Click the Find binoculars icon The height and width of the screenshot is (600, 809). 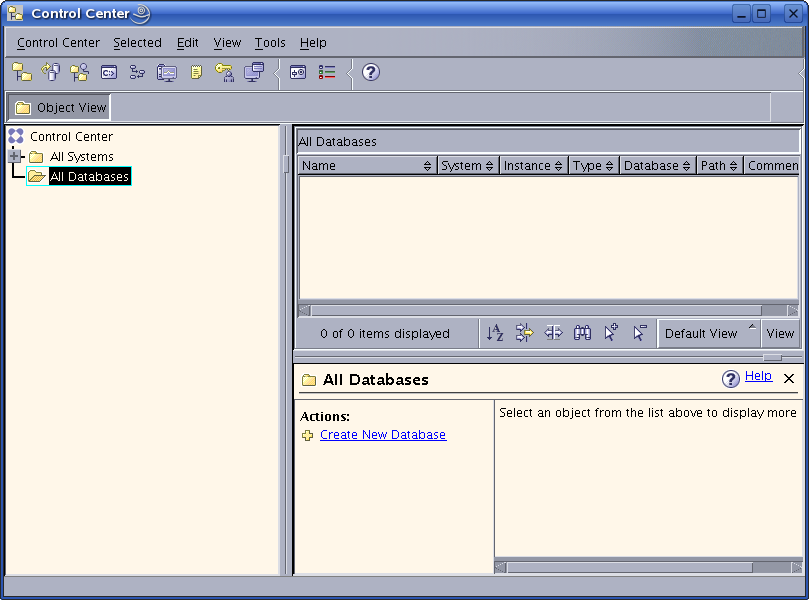coord(582,333)
